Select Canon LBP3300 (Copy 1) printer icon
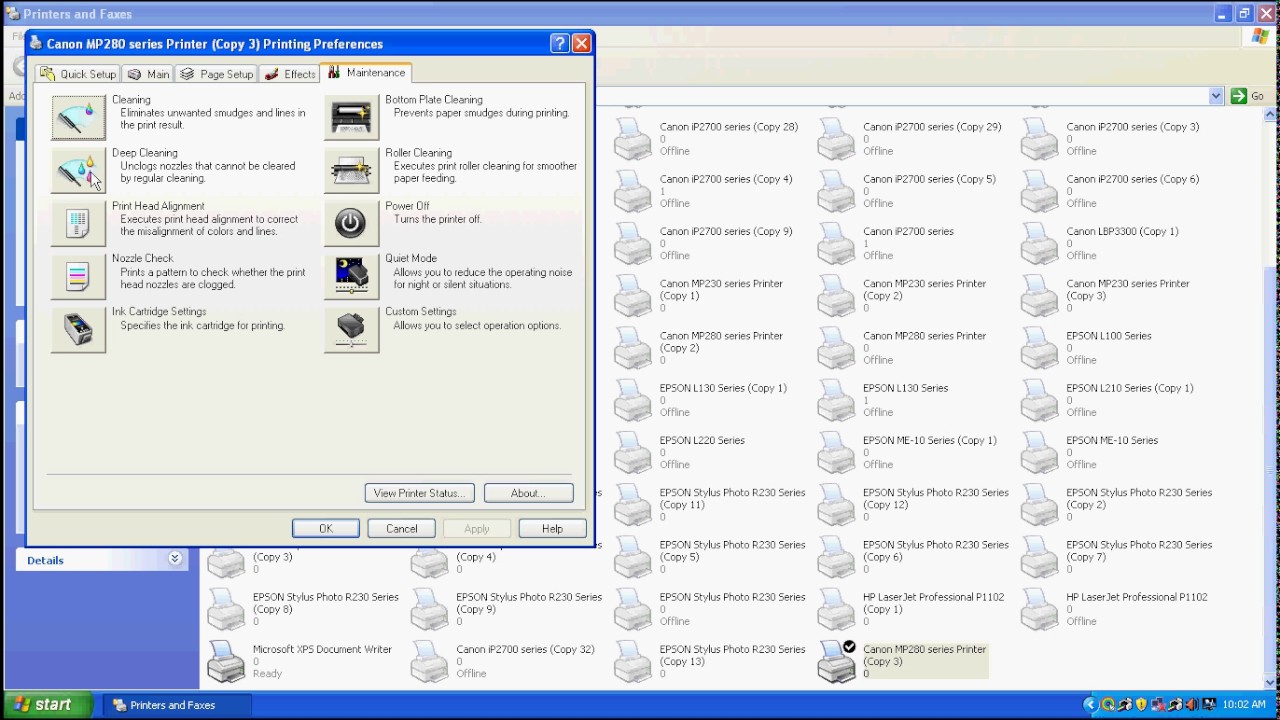Screen dimensions: 1280x720 (x=1040, y=243)
